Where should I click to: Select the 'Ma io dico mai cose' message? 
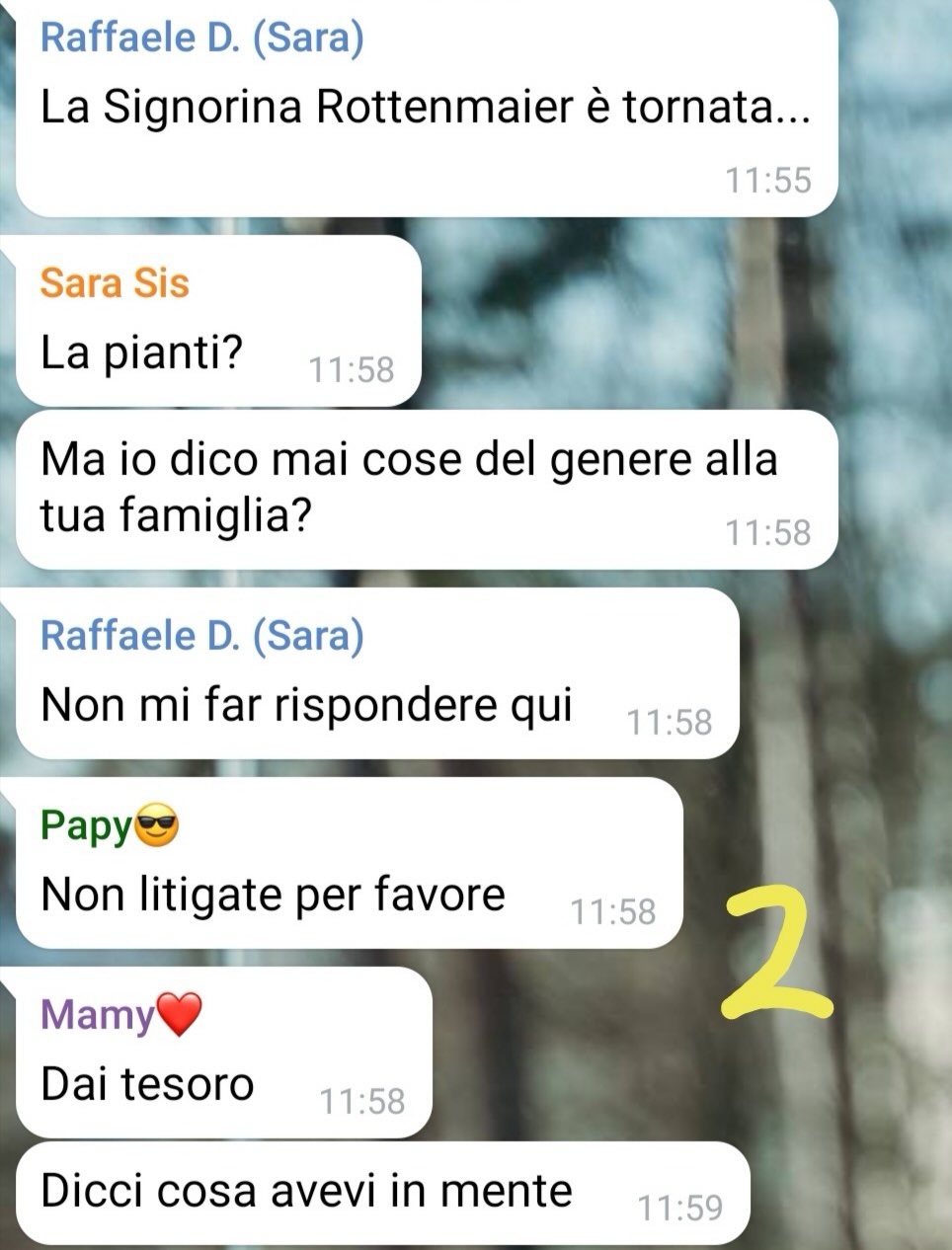[x=427, y=490]
